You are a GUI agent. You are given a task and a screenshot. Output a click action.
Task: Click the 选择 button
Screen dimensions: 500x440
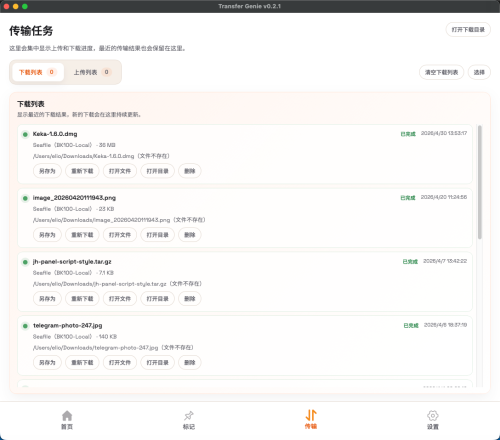(479, 72)
